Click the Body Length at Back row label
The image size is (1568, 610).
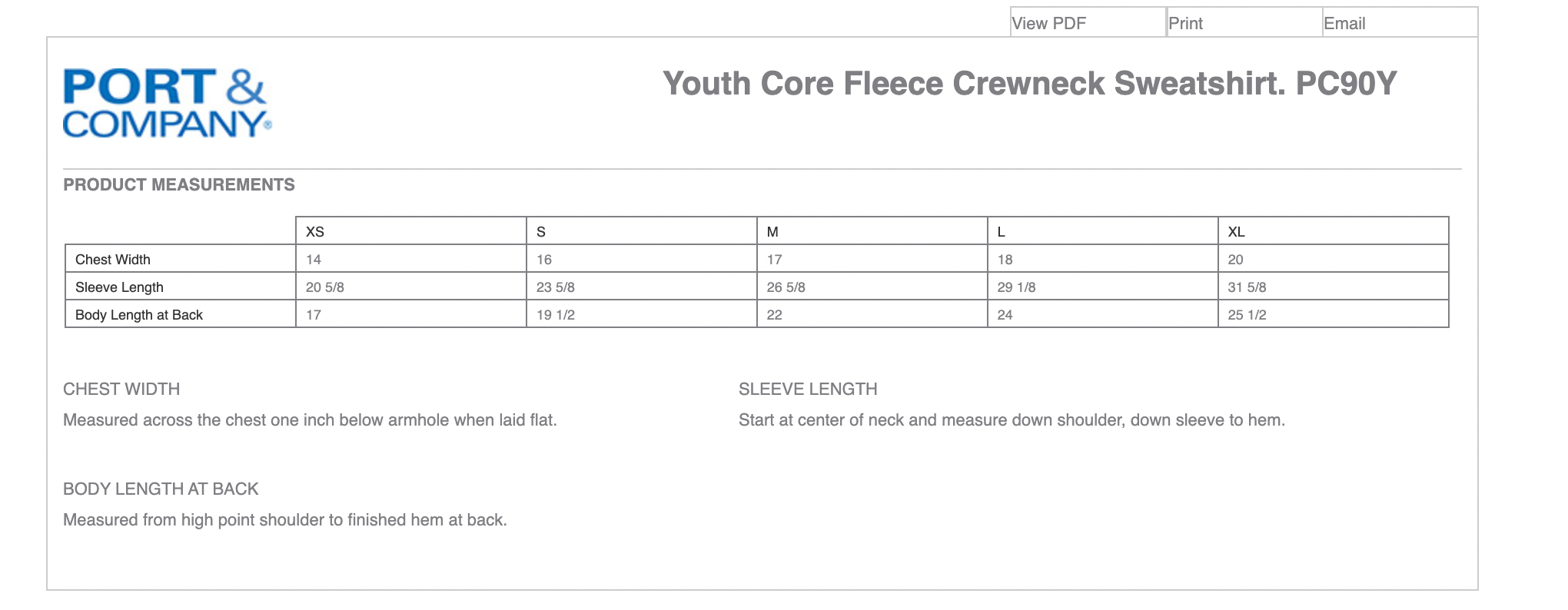click(139, 315)
